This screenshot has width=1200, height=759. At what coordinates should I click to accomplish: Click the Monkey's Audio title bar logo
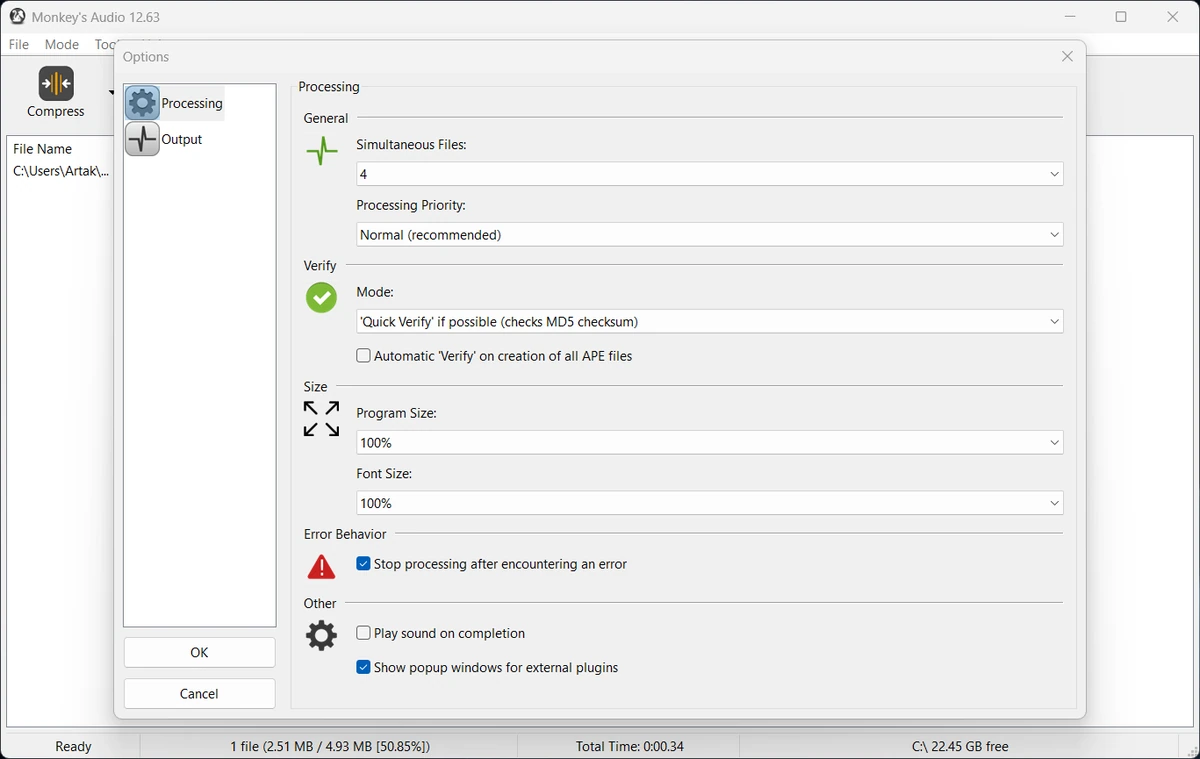coord(17,17)
